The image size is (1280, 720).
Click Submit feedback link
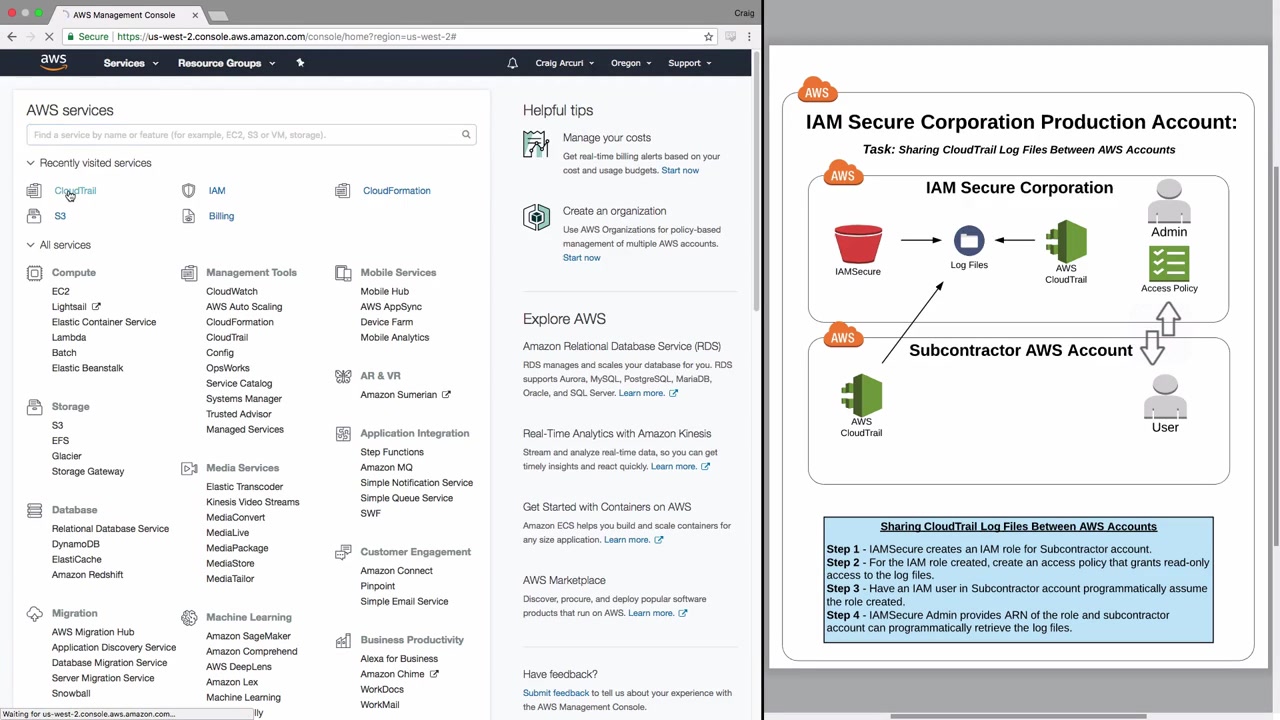(556, 693)
